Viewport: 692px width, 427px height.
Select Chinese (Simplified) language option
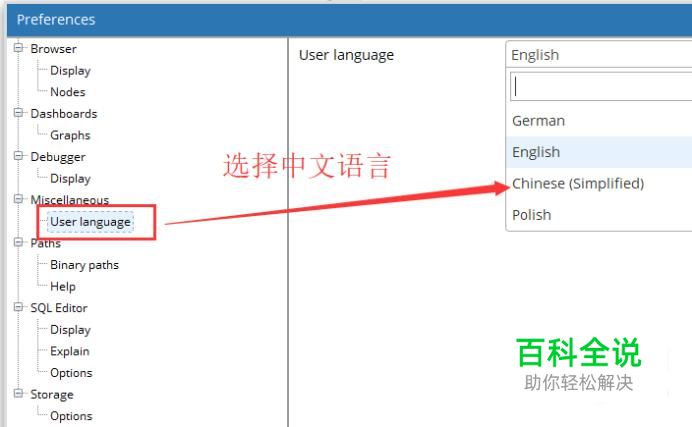coord(599,184)
